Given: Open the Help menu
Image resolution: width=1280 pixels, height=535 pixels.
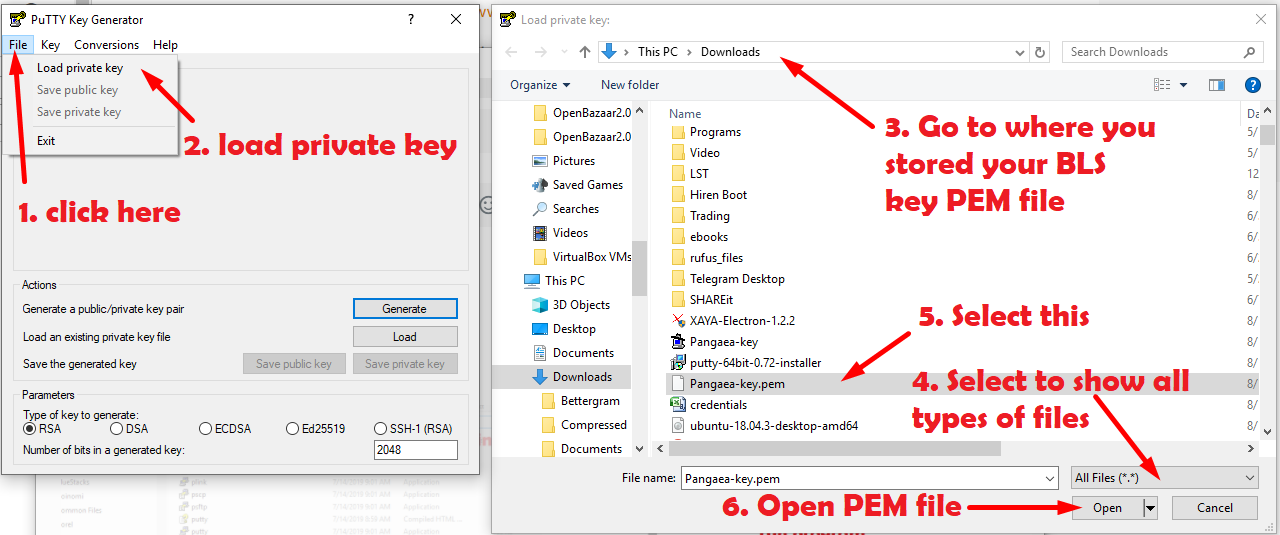Looking at the screenshot, I should click(166, 45).
